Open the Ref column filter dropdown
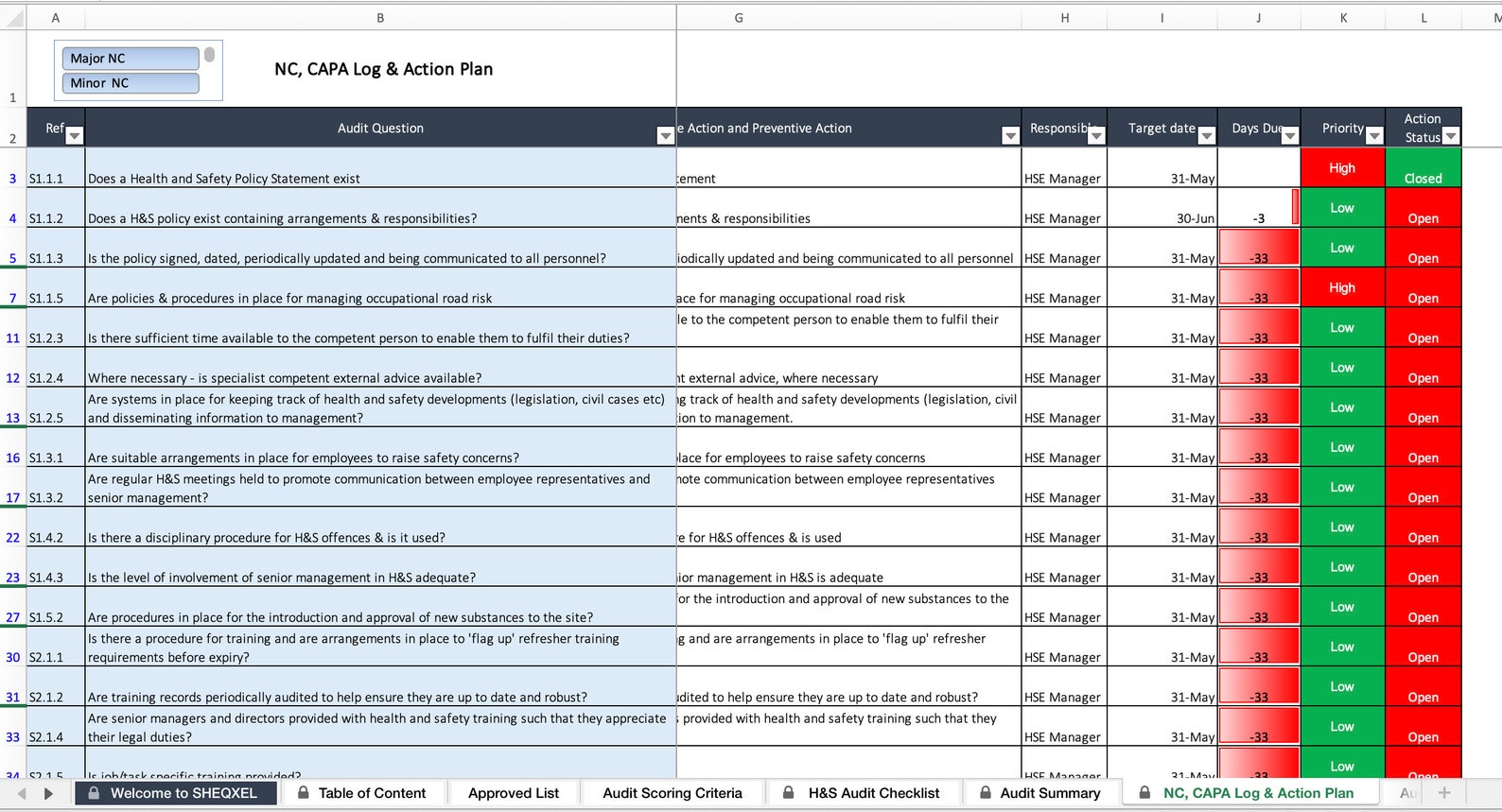 click(75, 136)
